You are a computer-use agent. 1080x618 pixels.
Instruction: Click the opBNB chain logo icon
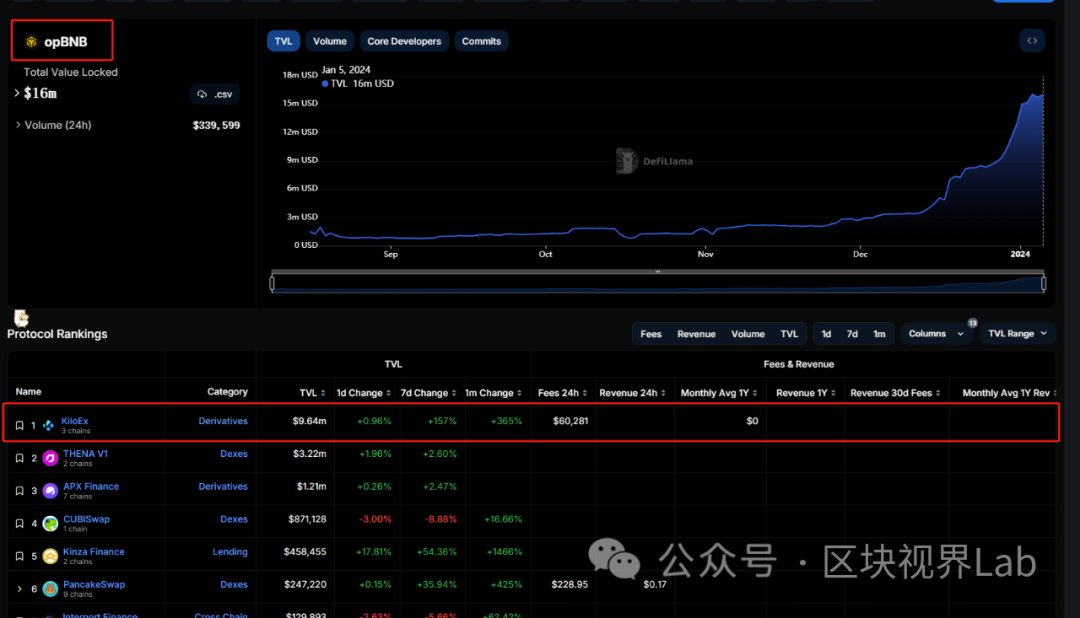tap(31, 42)
